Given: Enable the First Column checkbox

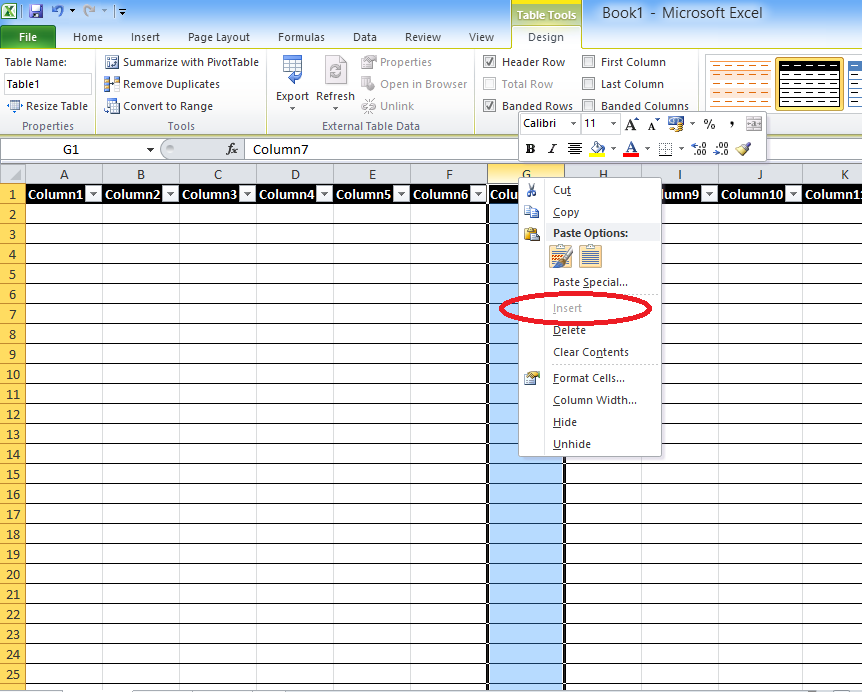Looking at the screenshot, I should (588, 62).
